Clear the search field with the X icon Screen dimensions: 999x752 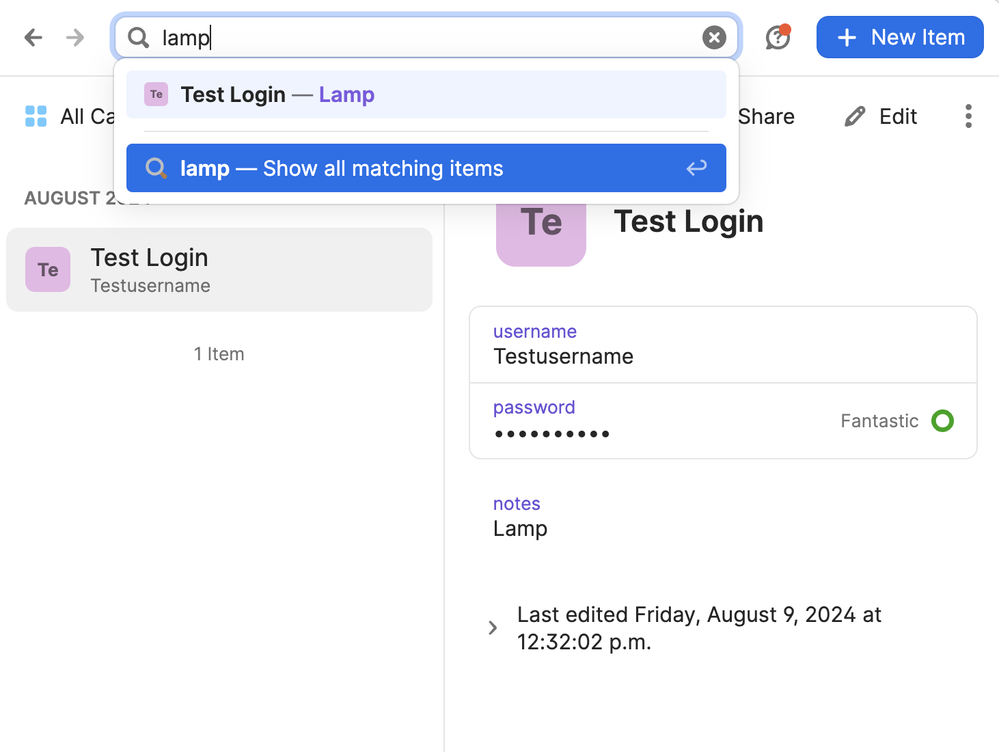714,38
